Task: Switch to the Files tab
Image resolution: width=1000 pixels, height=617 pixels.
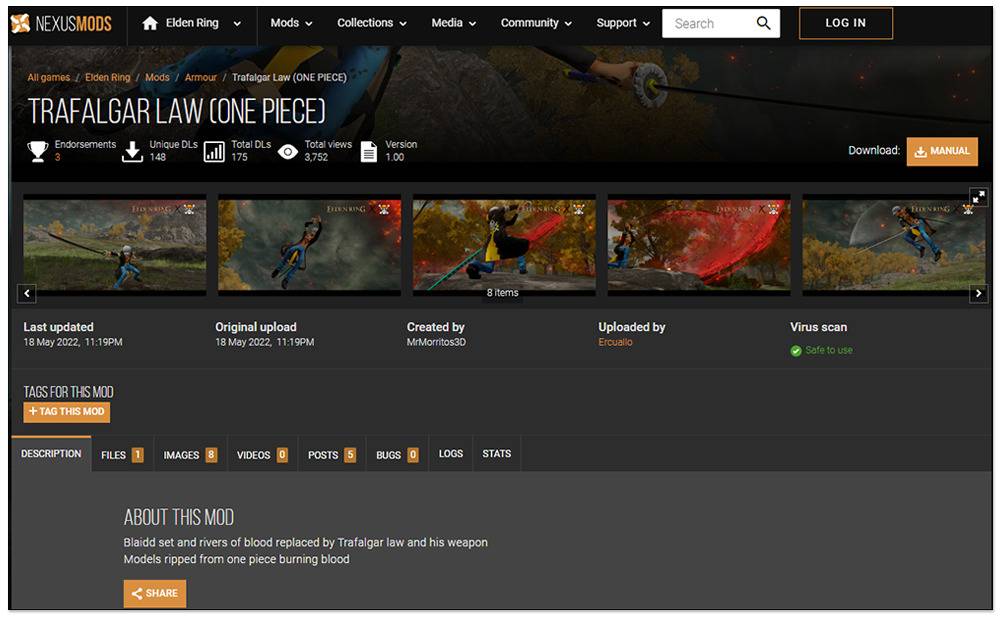Action: pyautogui.click(x=122, y=454)
